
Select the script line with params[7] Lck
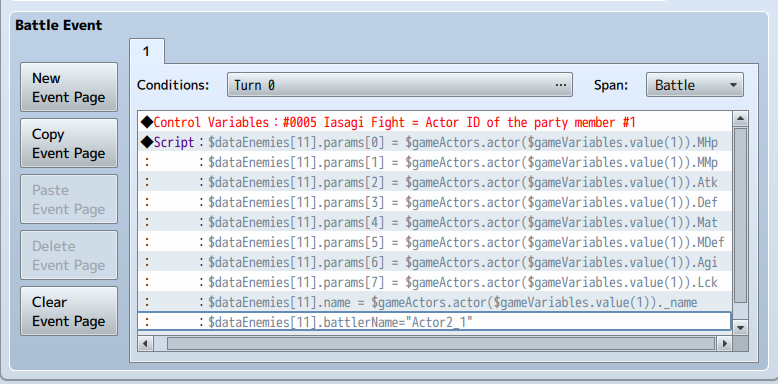pyautogui.click(x=435, y=282)
